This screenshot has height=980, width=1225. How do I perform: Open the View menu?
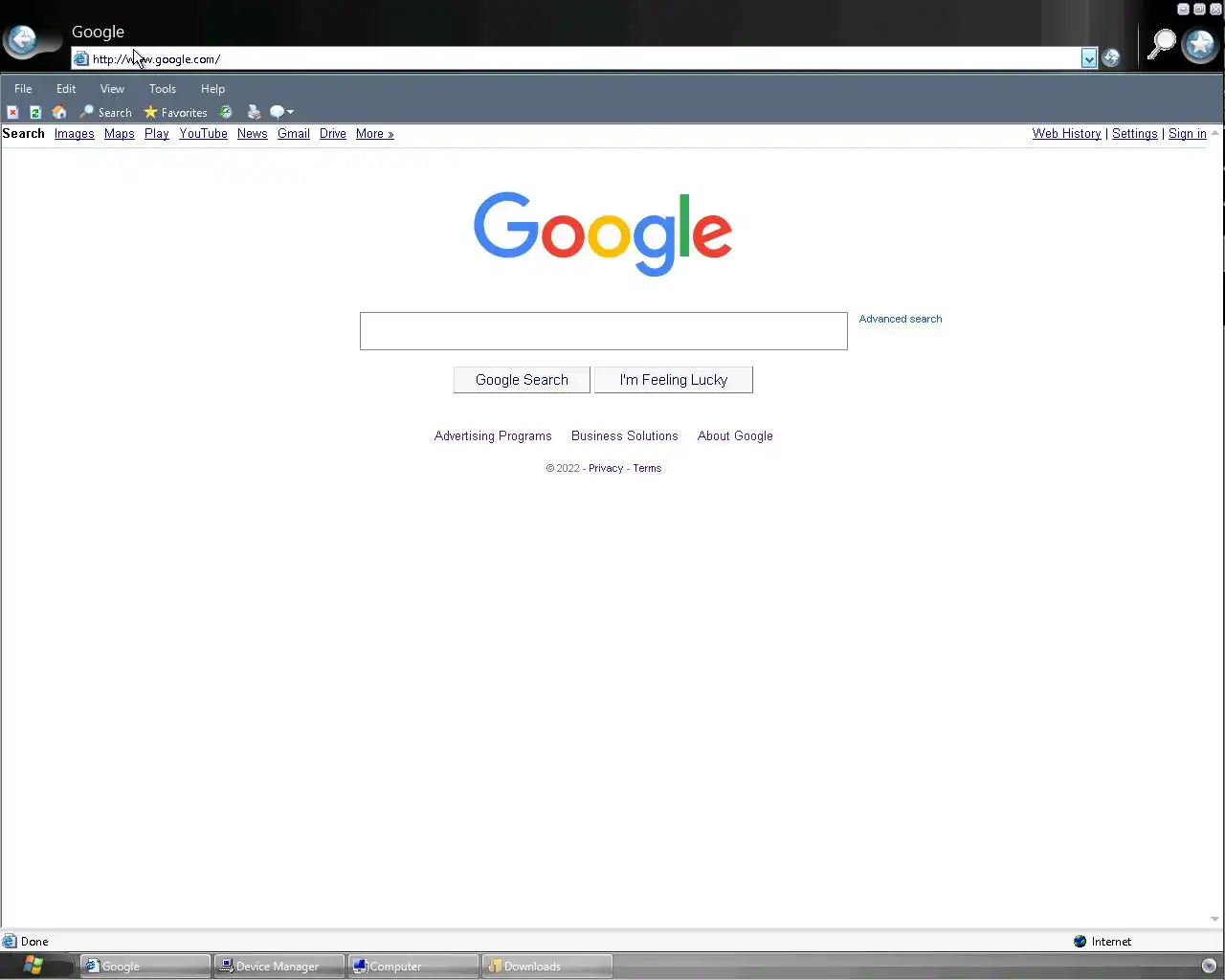tap(112, 89)
